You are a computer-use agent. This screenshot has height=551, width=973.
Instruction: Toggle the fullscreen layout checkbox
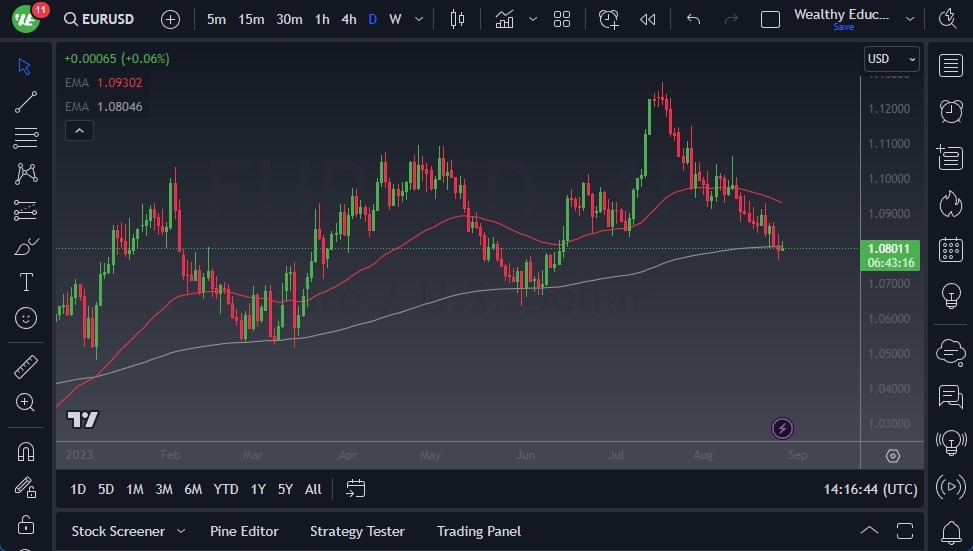click(770, 19)
